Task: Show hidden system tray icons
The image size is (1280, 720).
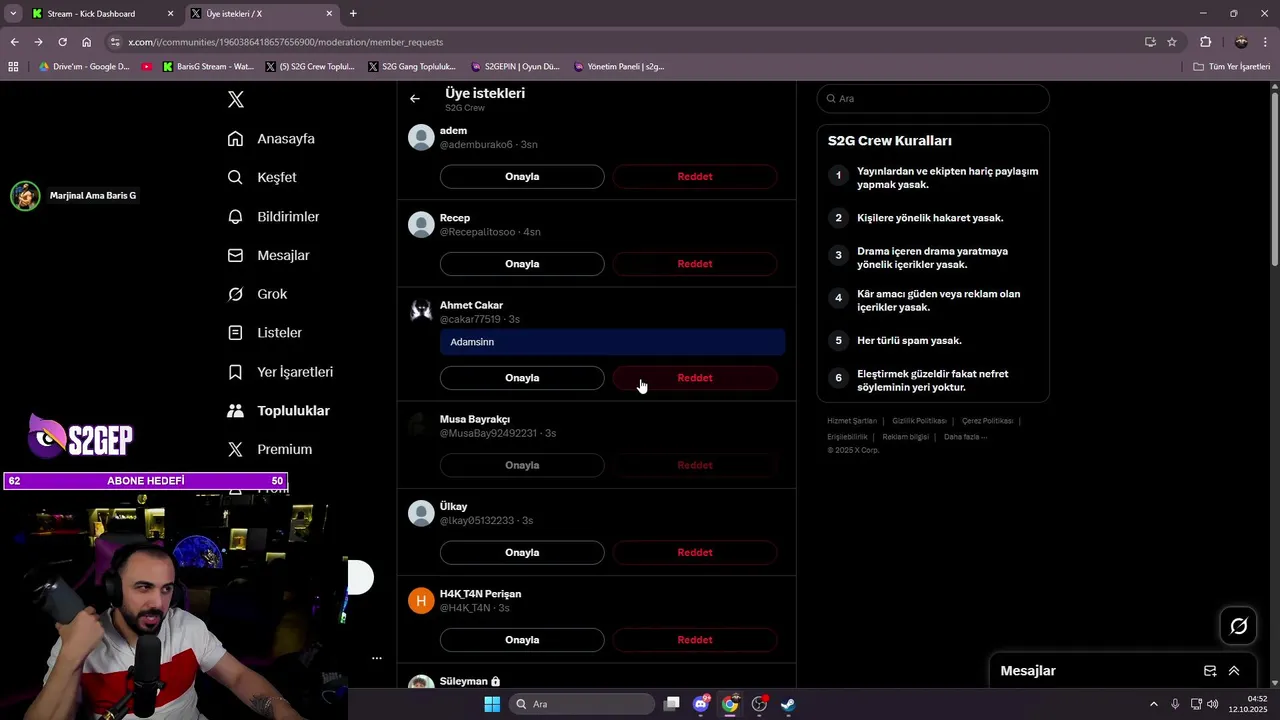Action: coord(1153,704)
